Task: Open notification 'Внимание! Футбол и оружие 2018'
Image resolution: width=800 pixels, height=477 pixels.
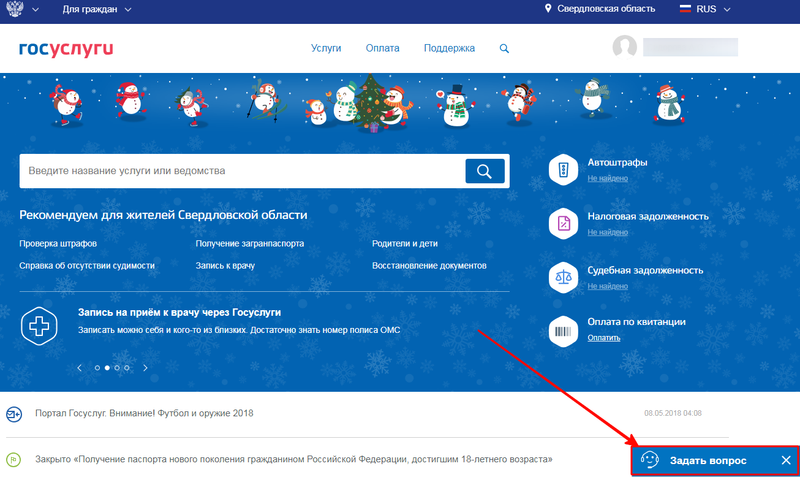Action: coord(144,413)
